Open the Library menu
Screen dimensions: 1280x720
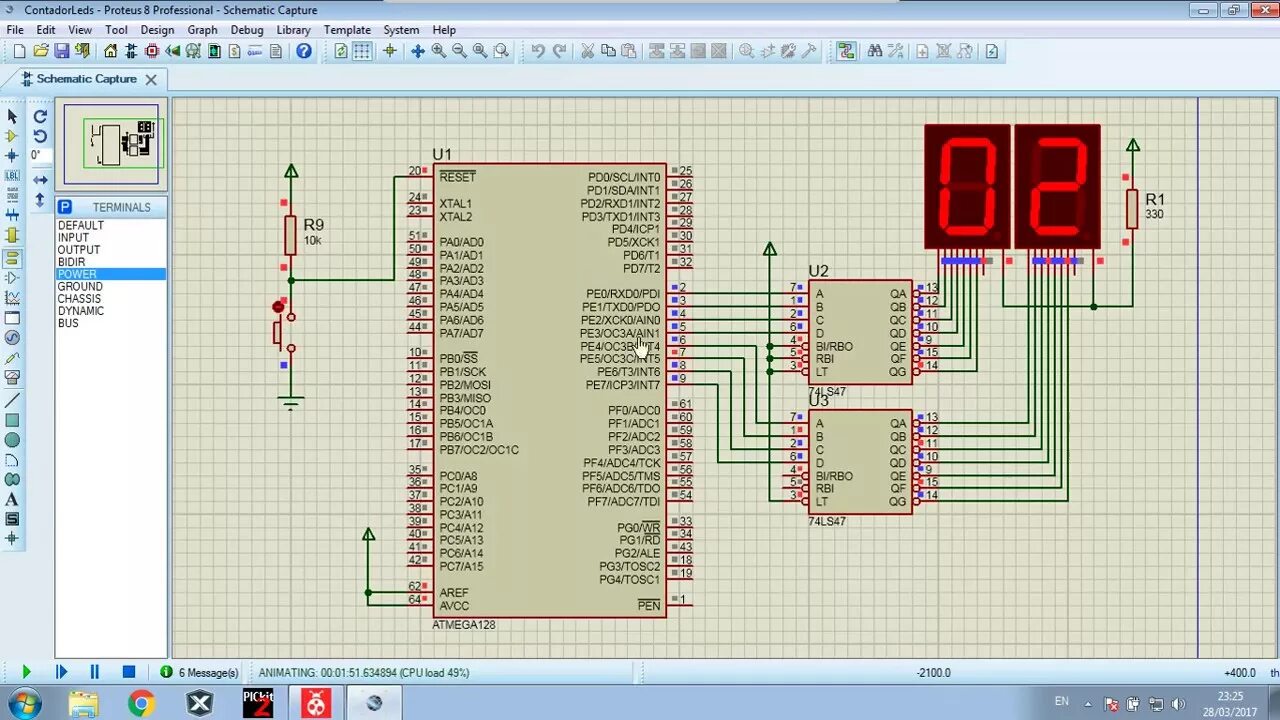[293, 30]
